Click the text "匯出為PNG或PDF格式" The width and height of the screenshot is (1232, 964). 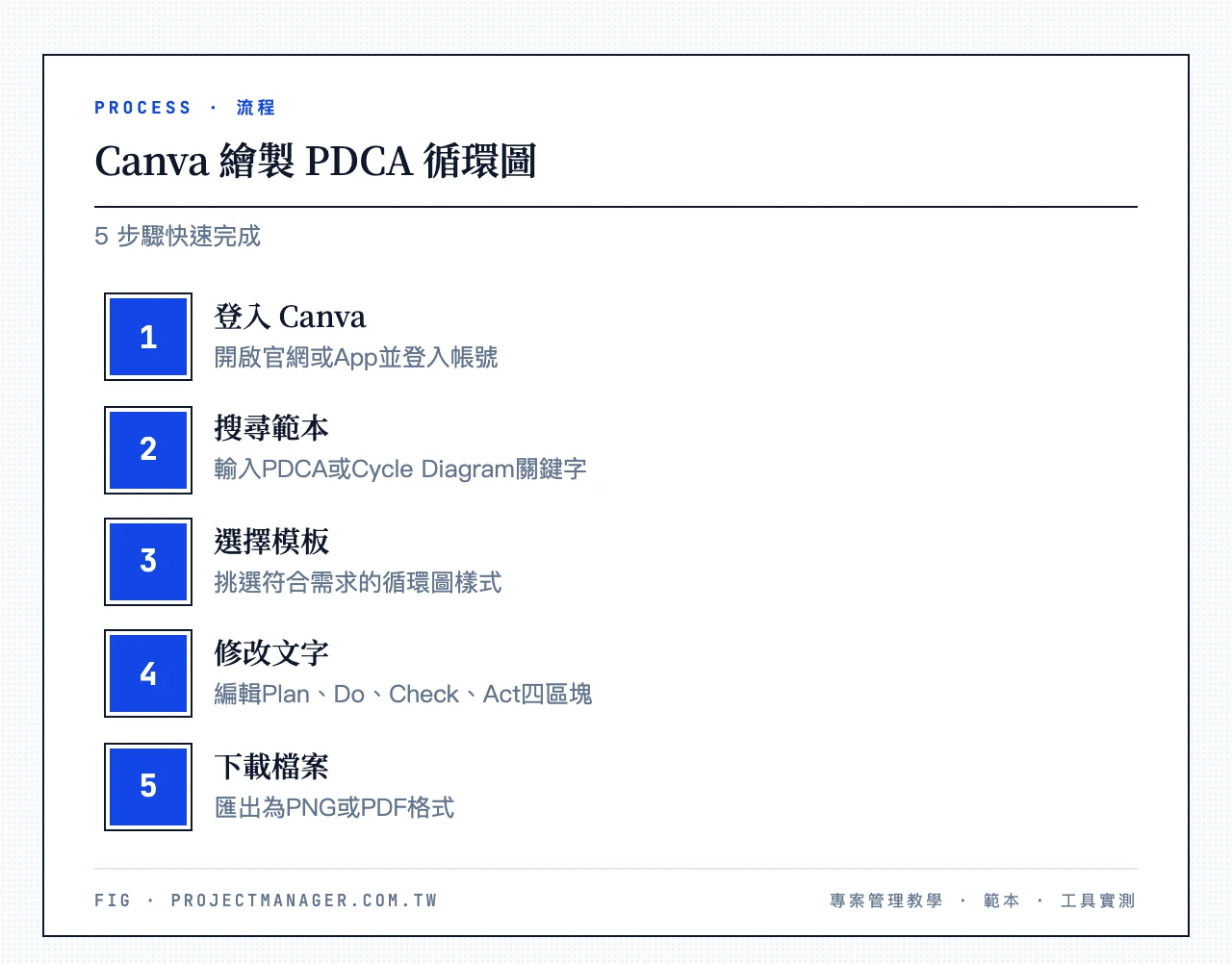tap(334, 807)
